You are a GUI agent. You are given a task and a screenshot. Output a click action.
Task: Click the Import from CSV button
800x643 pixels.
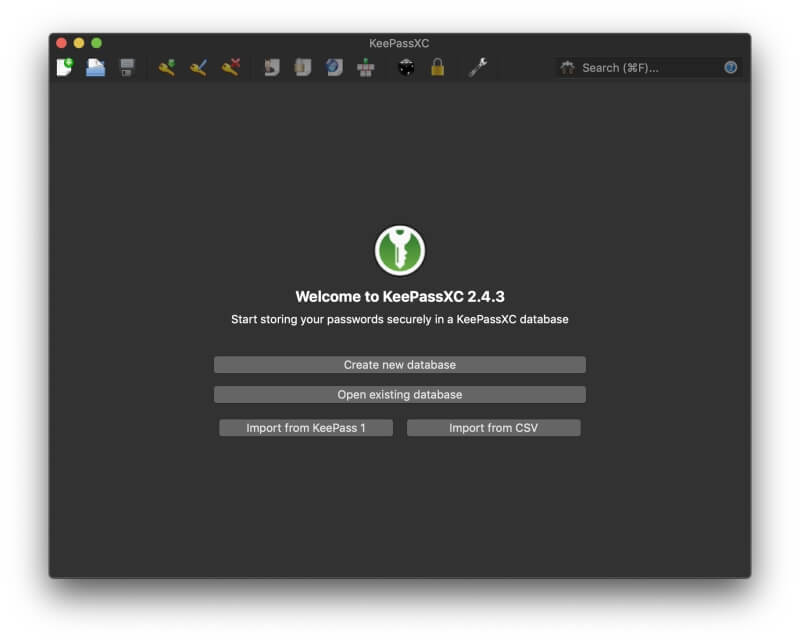click(493, 428)
